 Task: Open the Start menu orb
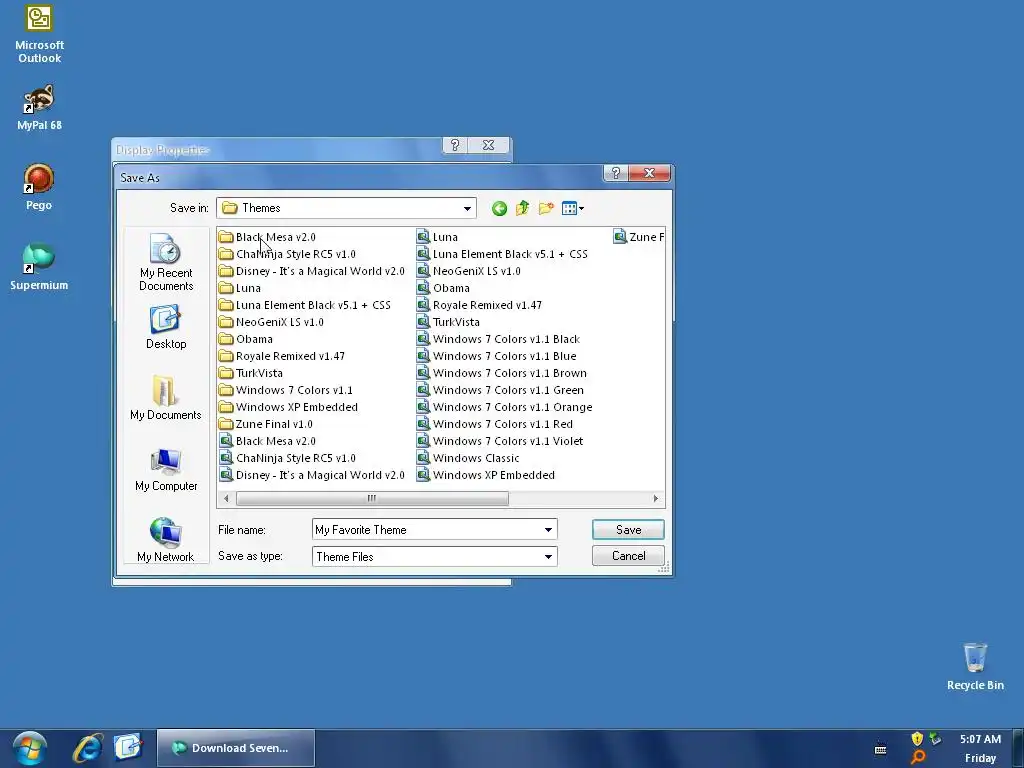[x=29, y=748]
